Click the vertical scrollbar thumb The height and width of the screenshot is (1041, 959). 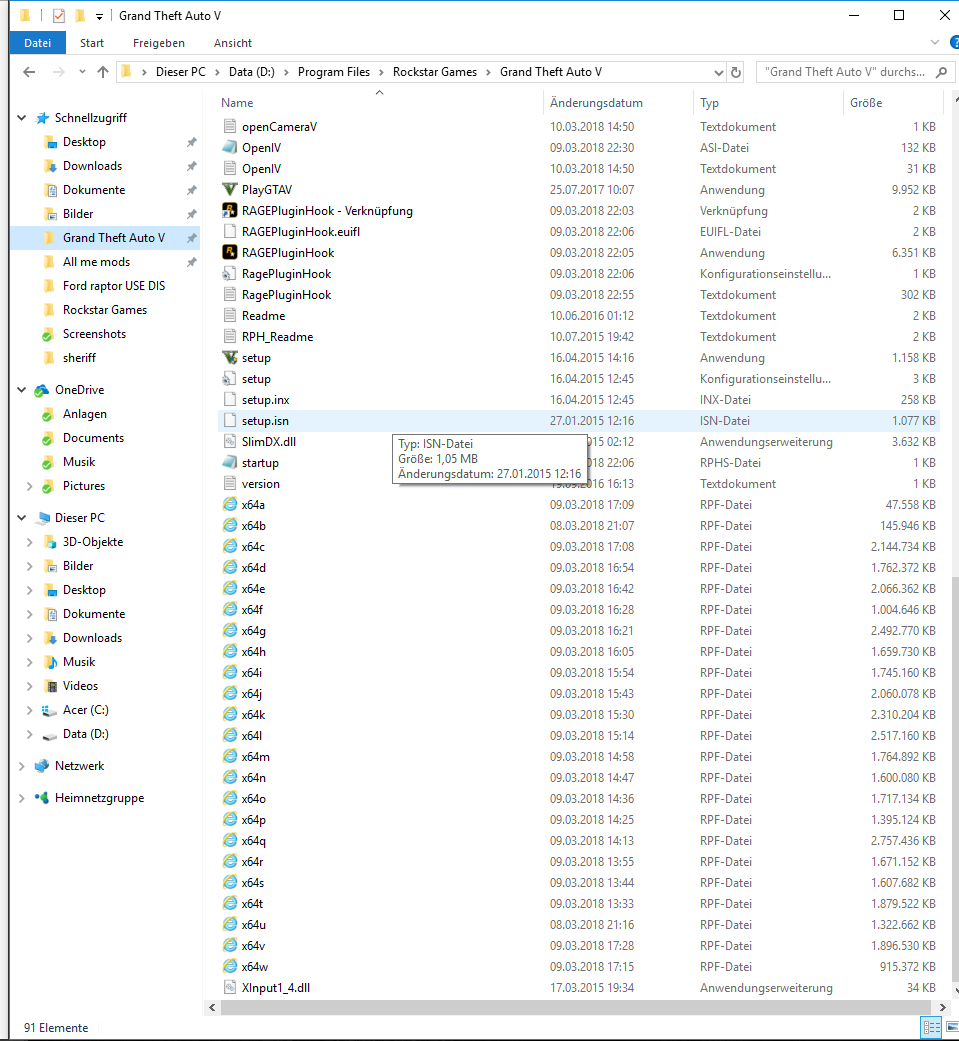[x=955, y=777]
